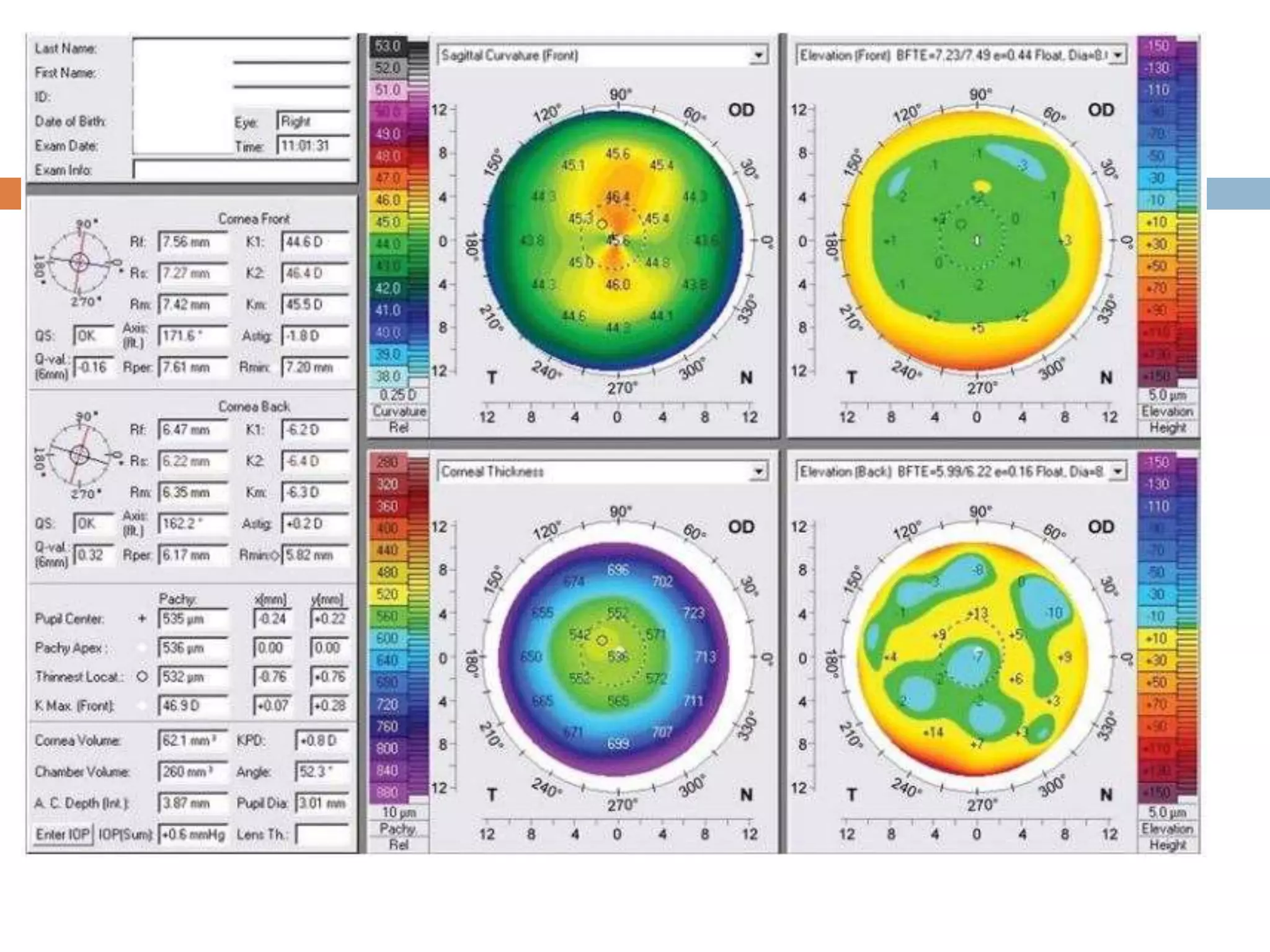Click the Cornea Front axis diagram icon
Screen dimensions: 1270x952
click(79, 262)
